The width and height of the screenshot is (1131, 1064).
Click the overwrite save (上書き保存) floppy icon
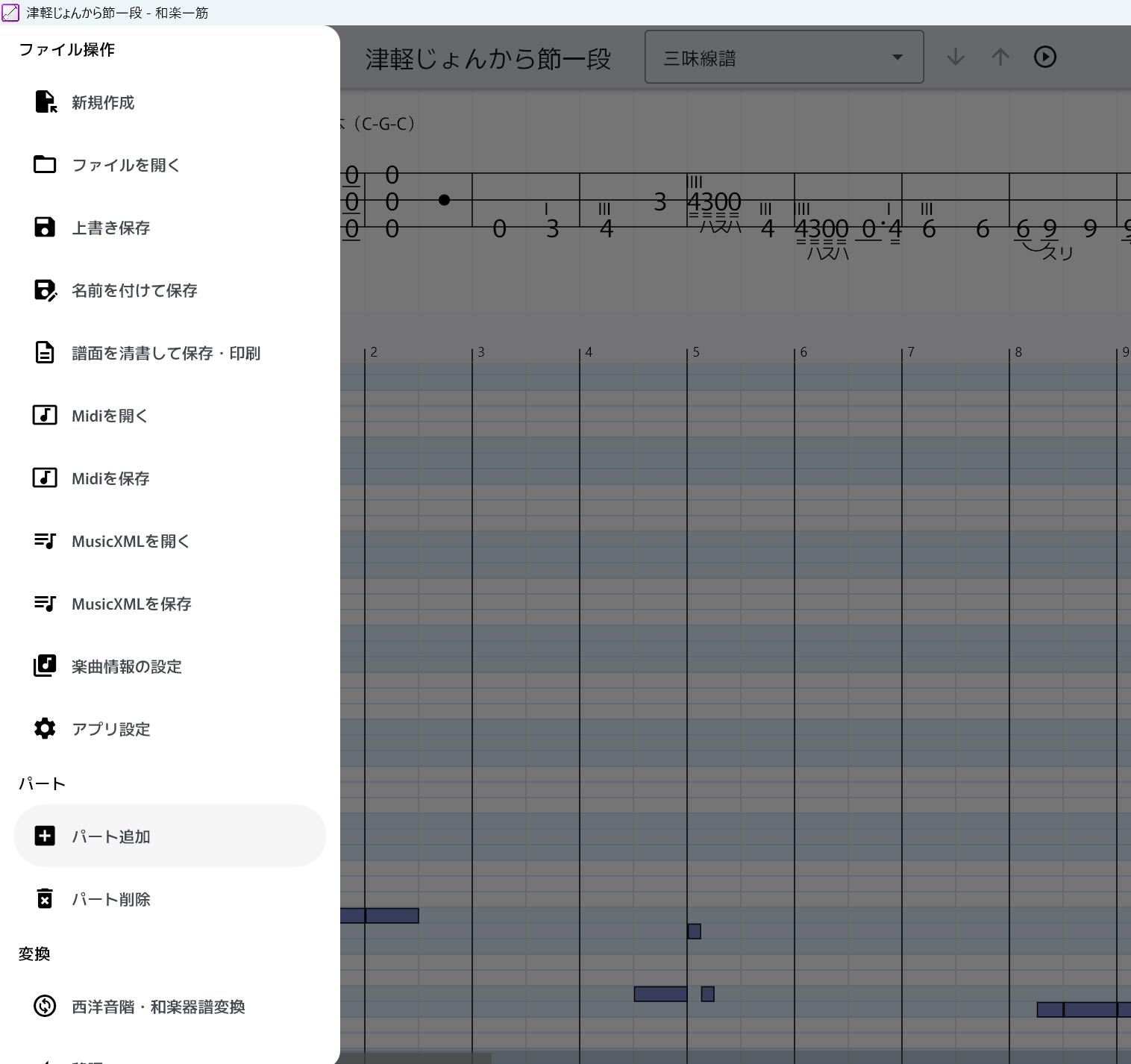45,228
